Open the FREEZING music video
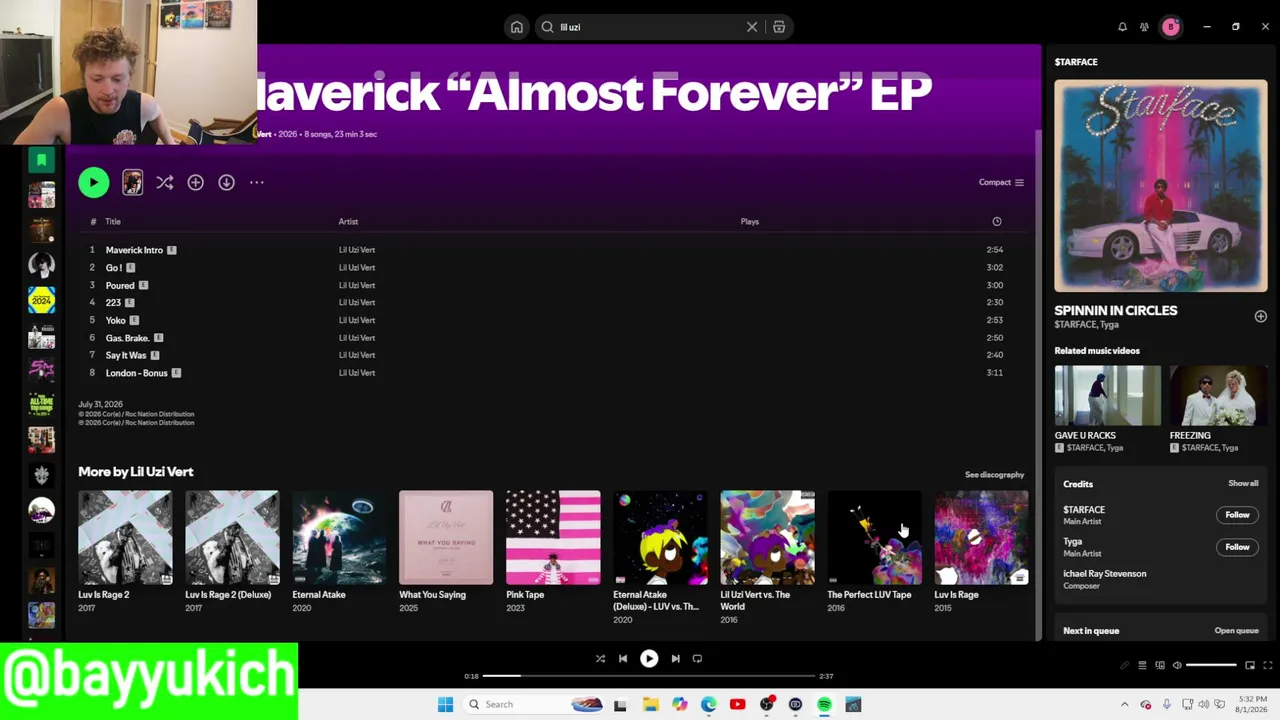The width and height of the screenshot is (1280, 720). (1218, 395)
